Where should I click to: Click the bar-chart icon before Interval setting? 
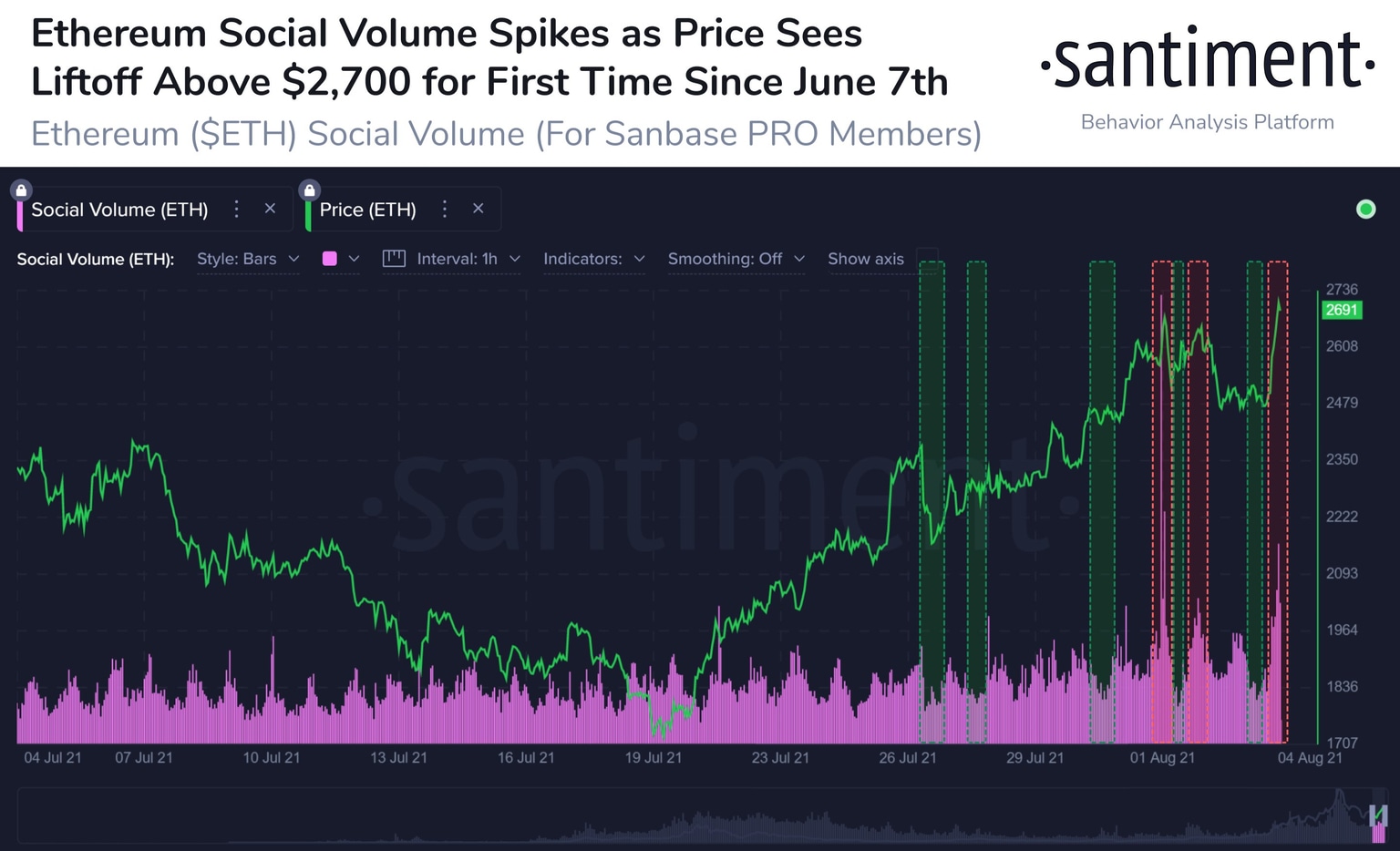pyautogui.click(x=394, y=259)
